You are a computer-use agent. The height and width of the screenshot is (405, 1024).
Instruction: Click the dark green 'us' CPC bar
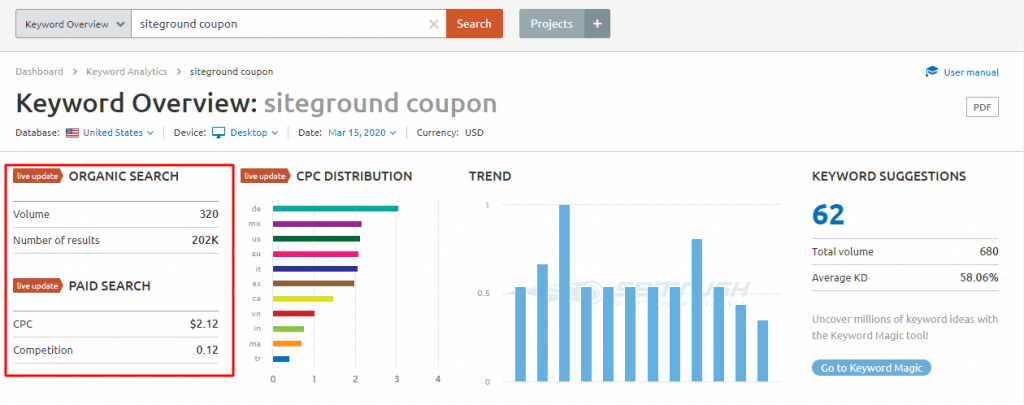[x=316, y=238]
